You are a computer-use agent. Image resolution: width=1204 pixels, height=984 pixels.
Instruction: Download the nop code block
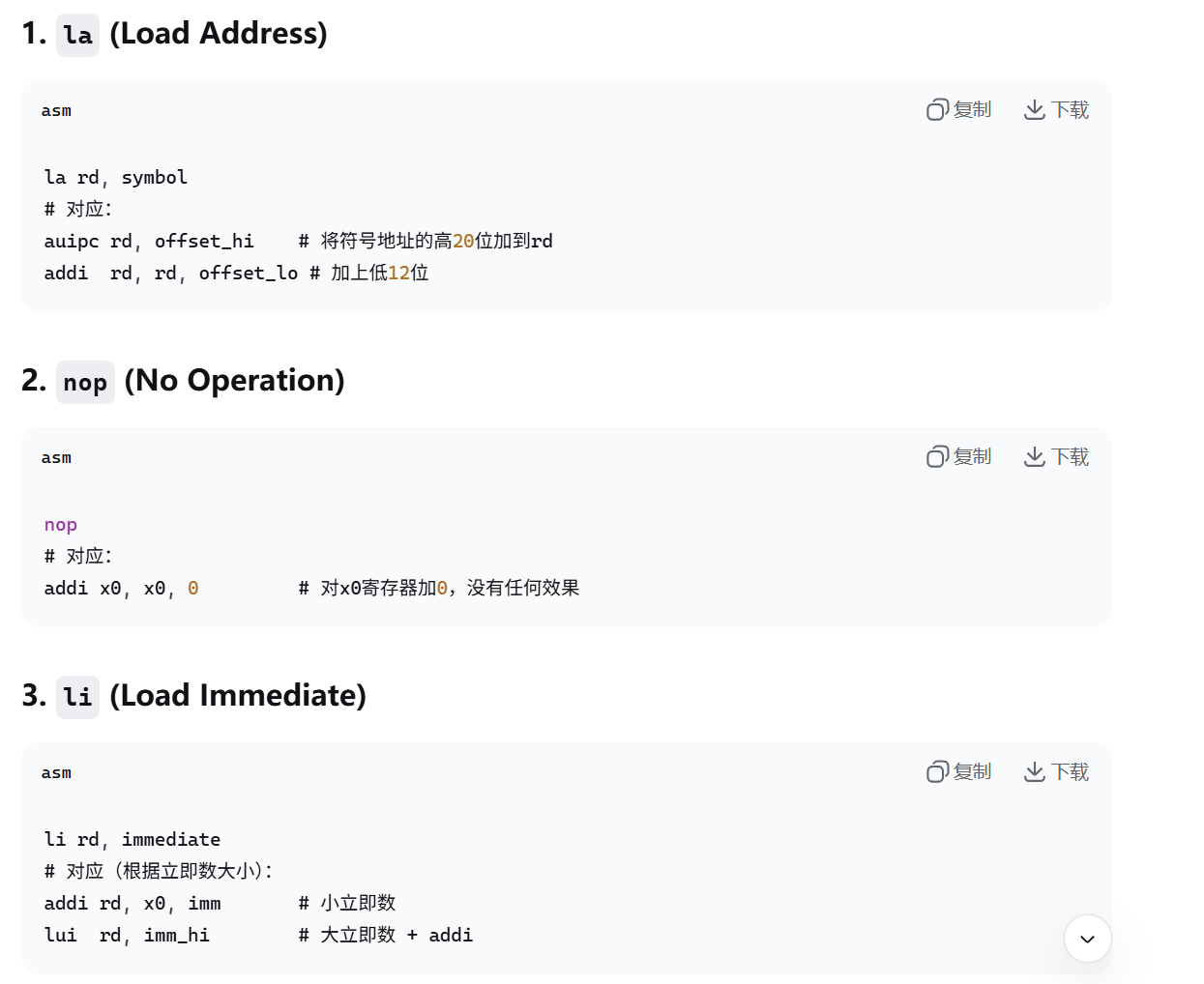[x=1056, y=456]
